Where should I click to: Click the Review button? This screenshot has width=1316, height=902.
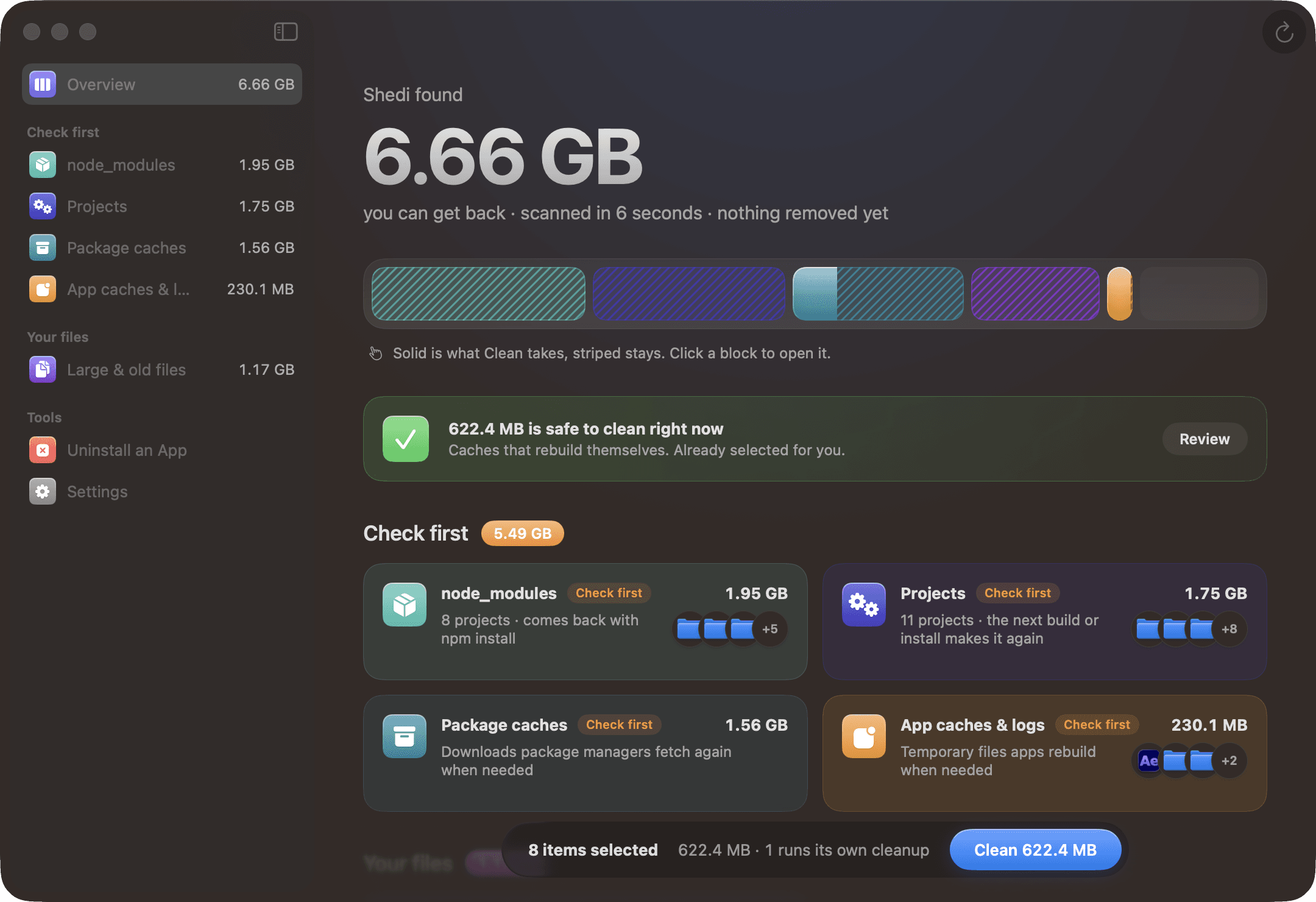click(1205, 439)
